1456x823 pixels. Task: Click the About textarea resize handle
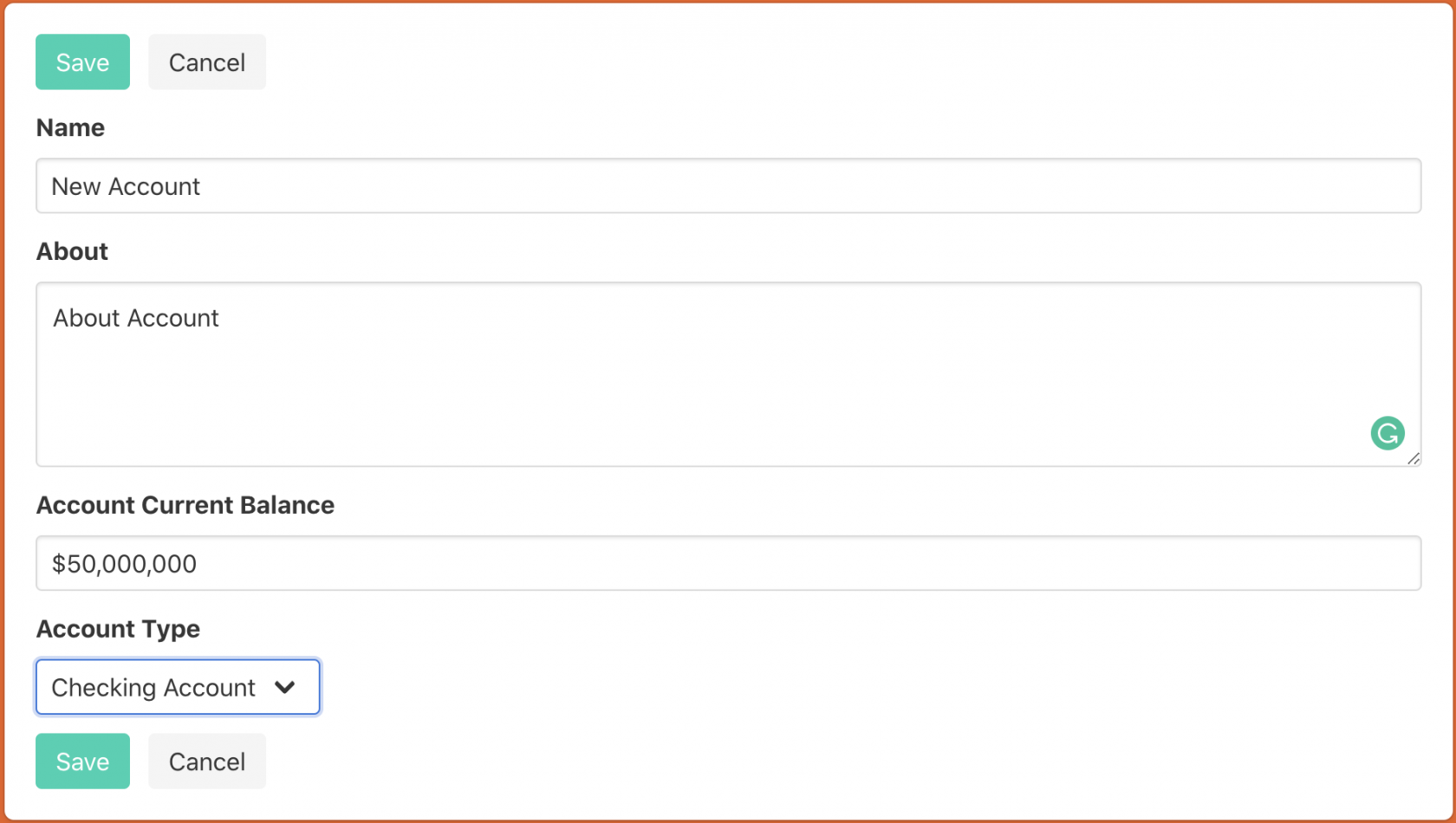click(x=1414, y=459)
